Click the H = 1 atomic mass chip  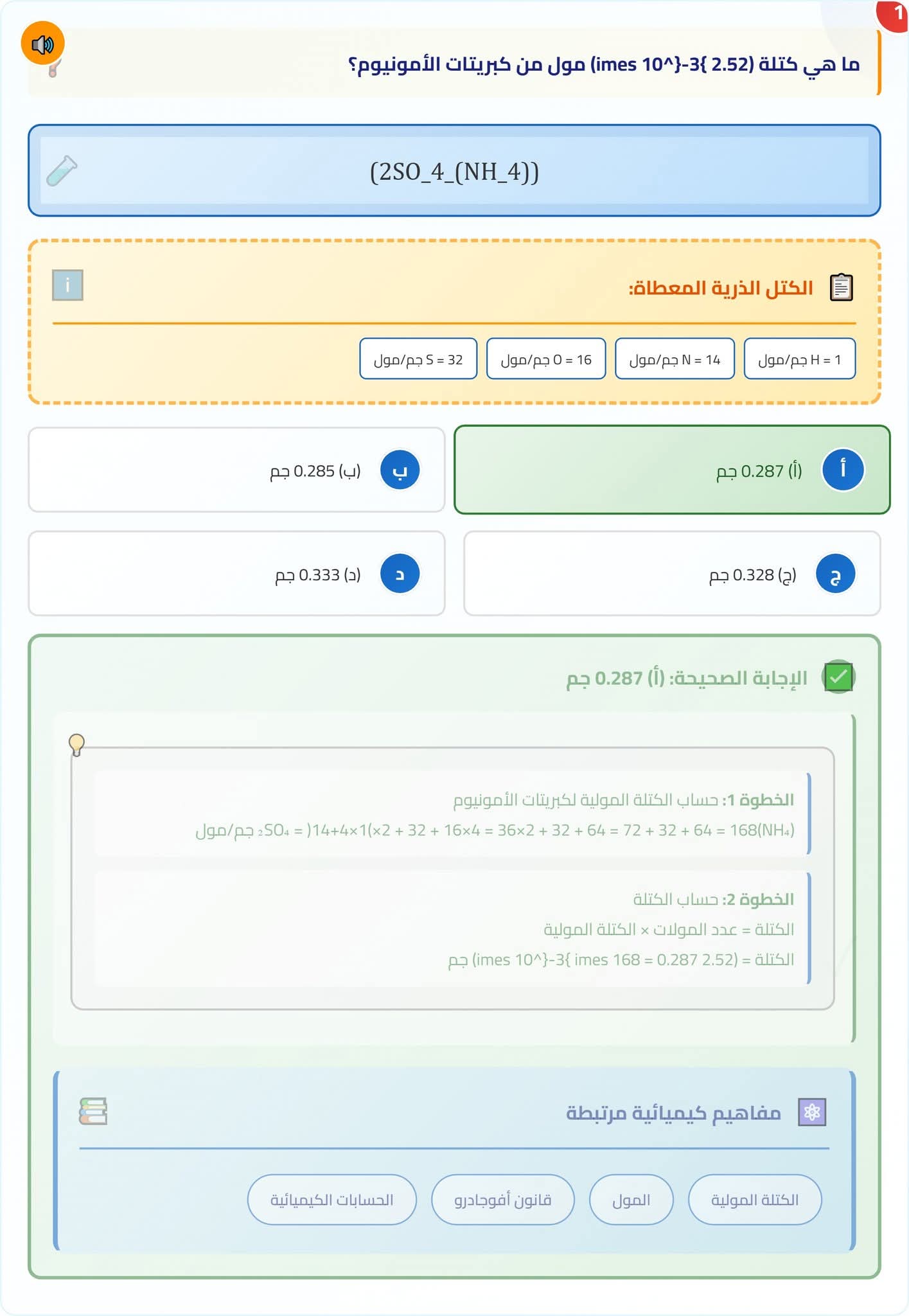tap(799, 359)
